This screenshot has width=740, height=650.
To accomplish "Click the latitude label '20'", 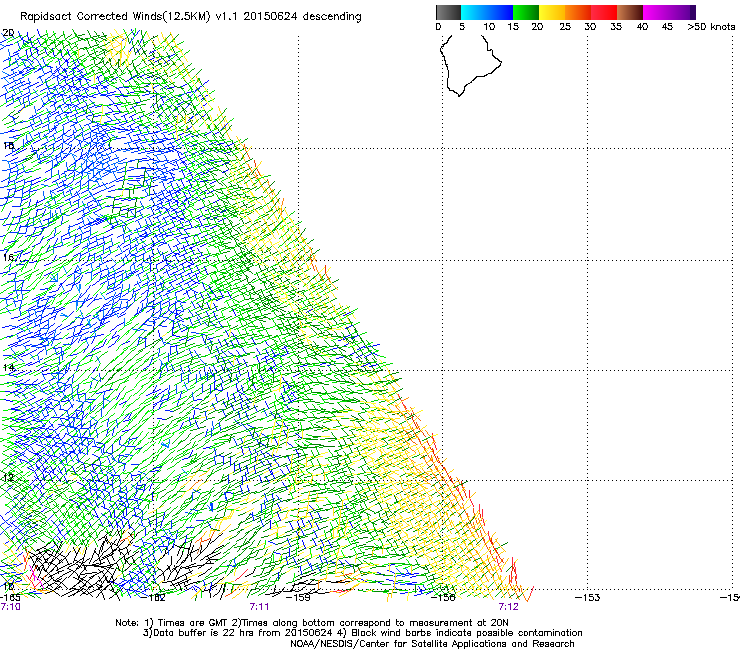I will click(x=8, y=33).
